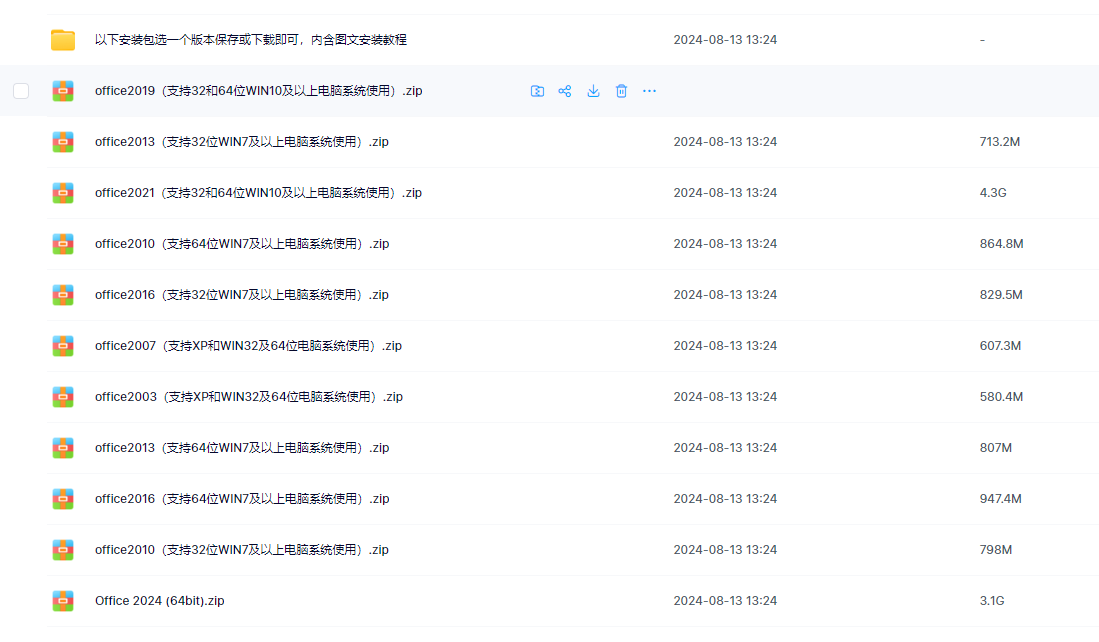
Task: Click the zip icon of office2003 file
Action: pos(63,397)
